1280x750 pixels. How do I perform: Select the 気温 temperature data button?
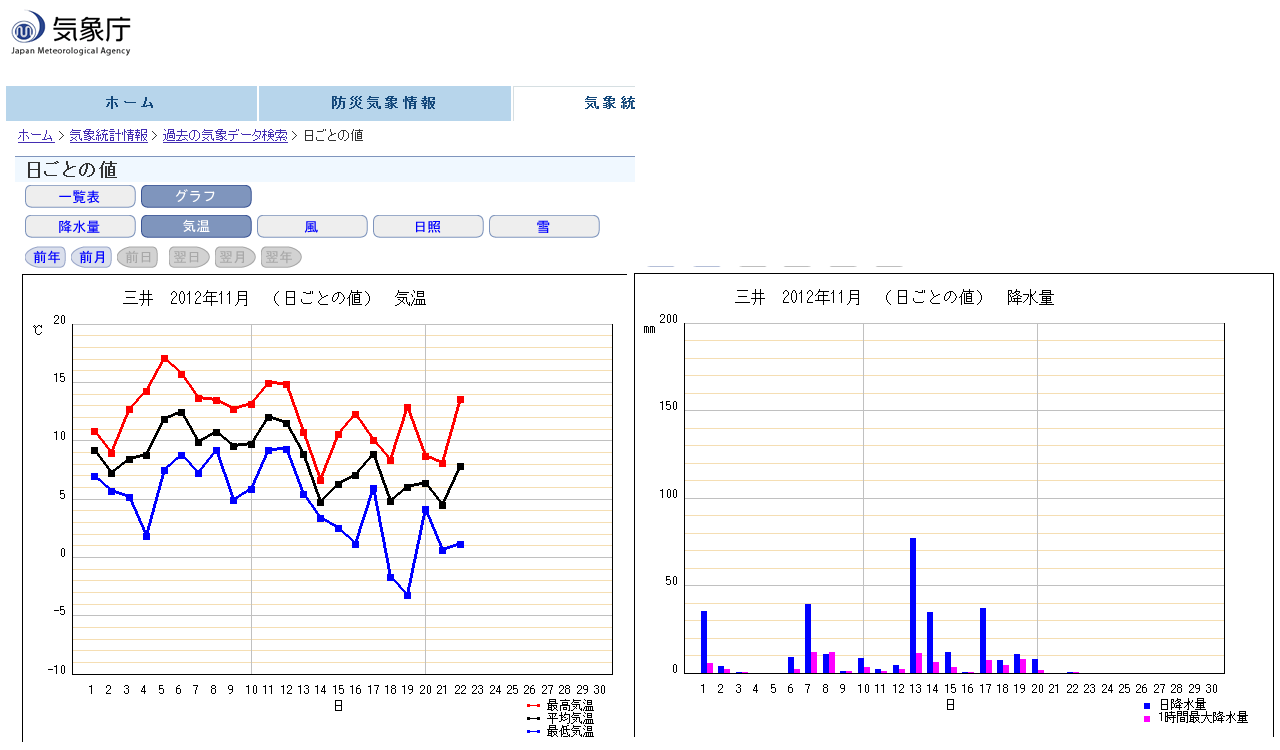[196, 226]
